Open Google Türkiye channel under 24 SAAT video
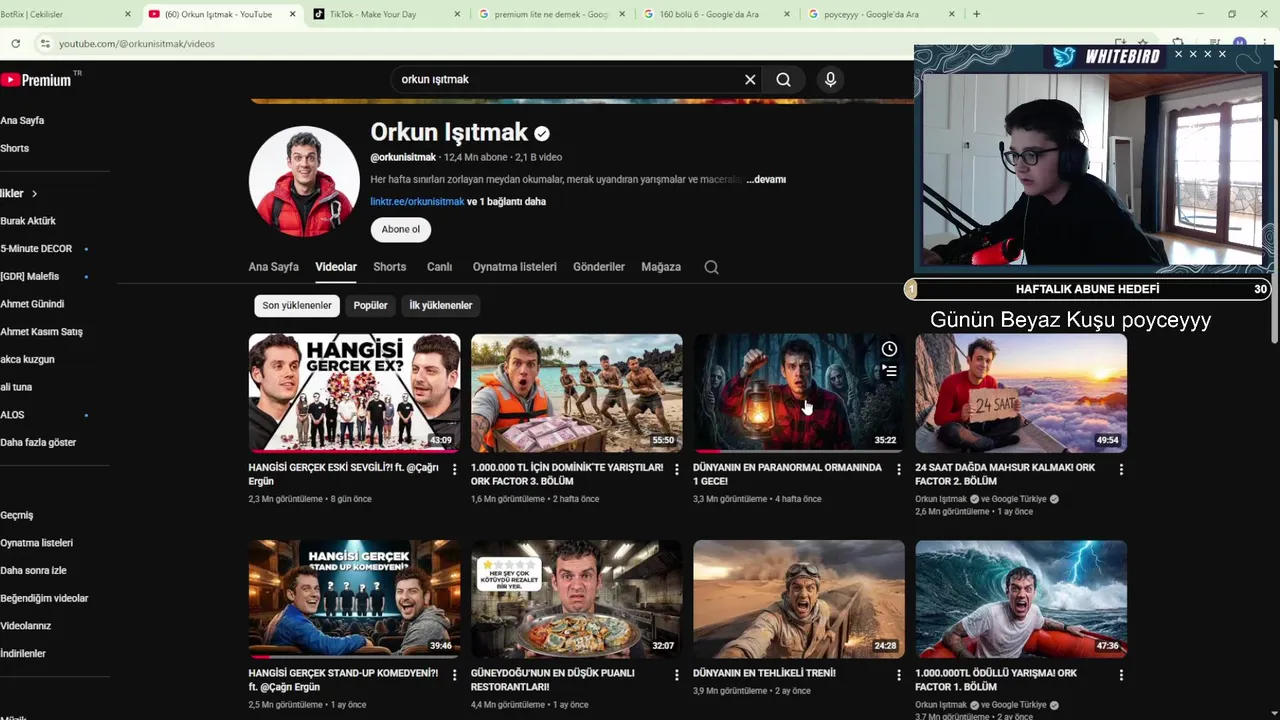 (x=1021, y=499)
